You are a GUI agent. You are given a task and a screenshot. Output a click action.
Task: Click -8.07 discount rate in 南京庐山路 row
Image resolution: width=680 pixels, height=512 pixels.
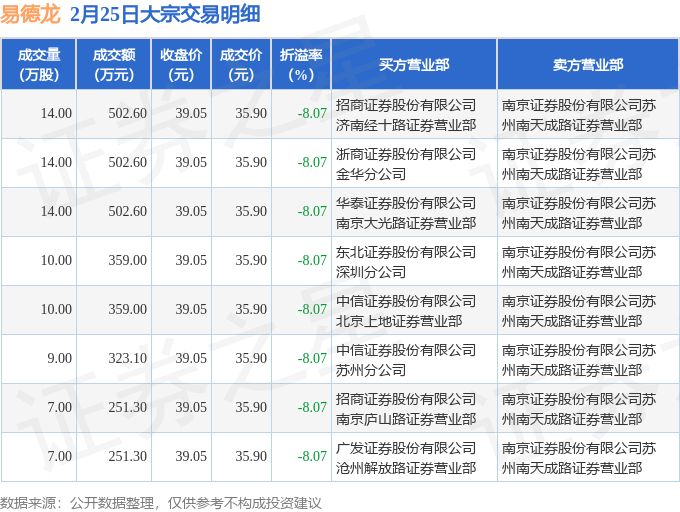point(312,408)
